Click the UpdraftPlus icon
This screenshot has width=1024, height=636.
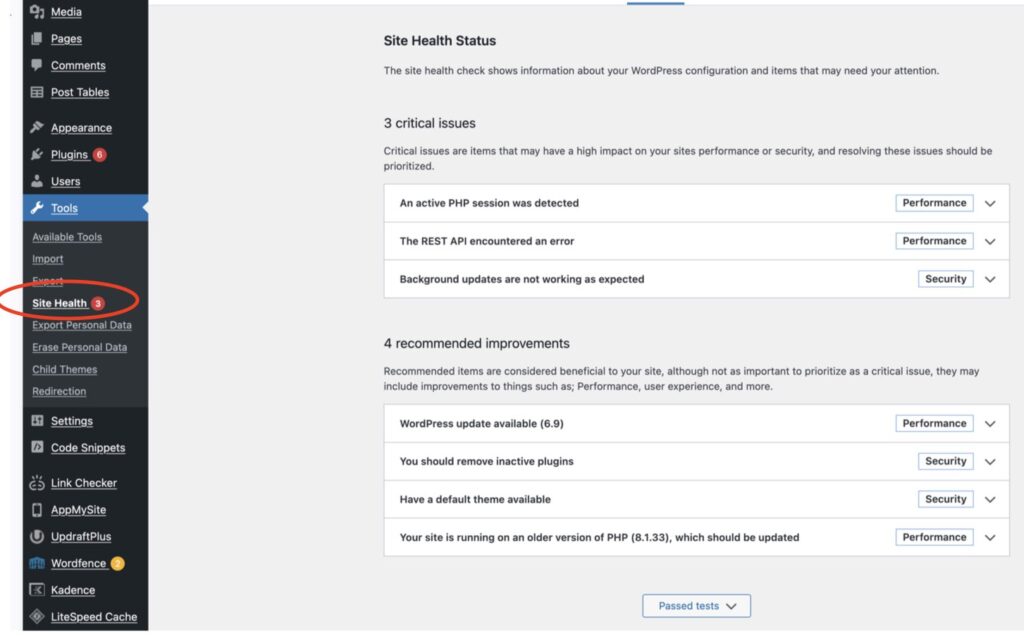[37, 537]
